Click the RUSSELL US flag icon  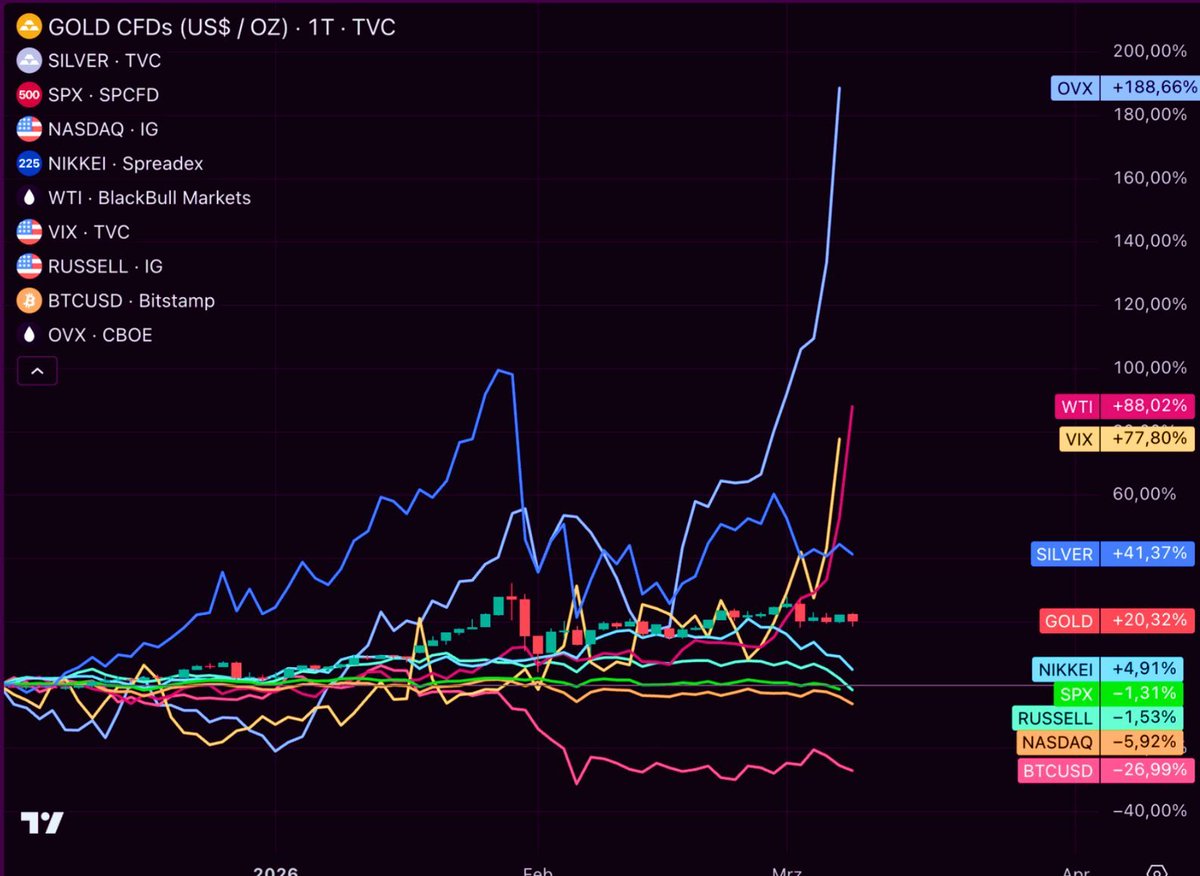click(x=30, y=266)
